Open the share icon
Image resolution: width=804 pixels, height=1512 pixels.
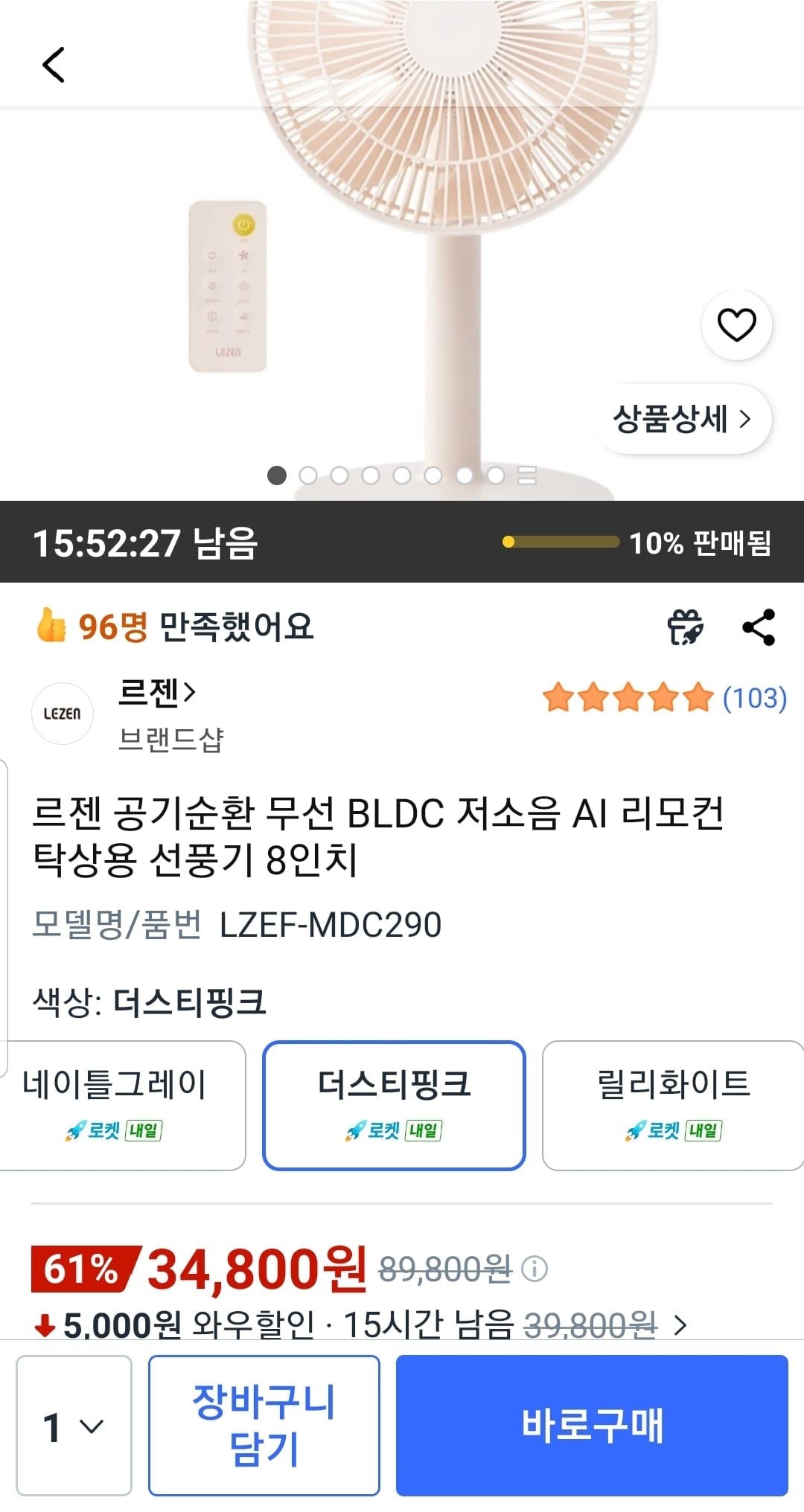(x=759, y=627)
